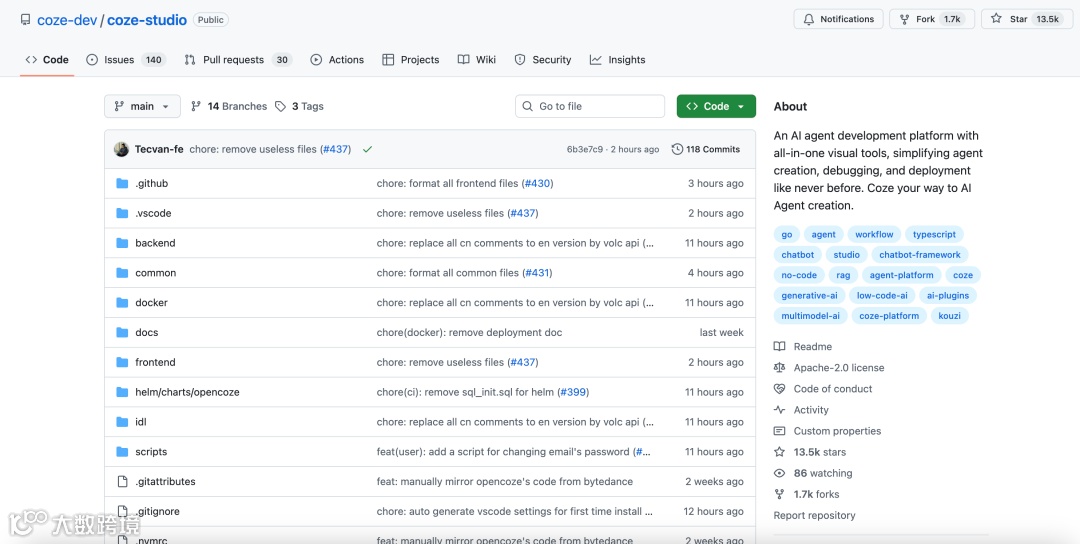Click the .gitattributes file icon

click(123, 481)
